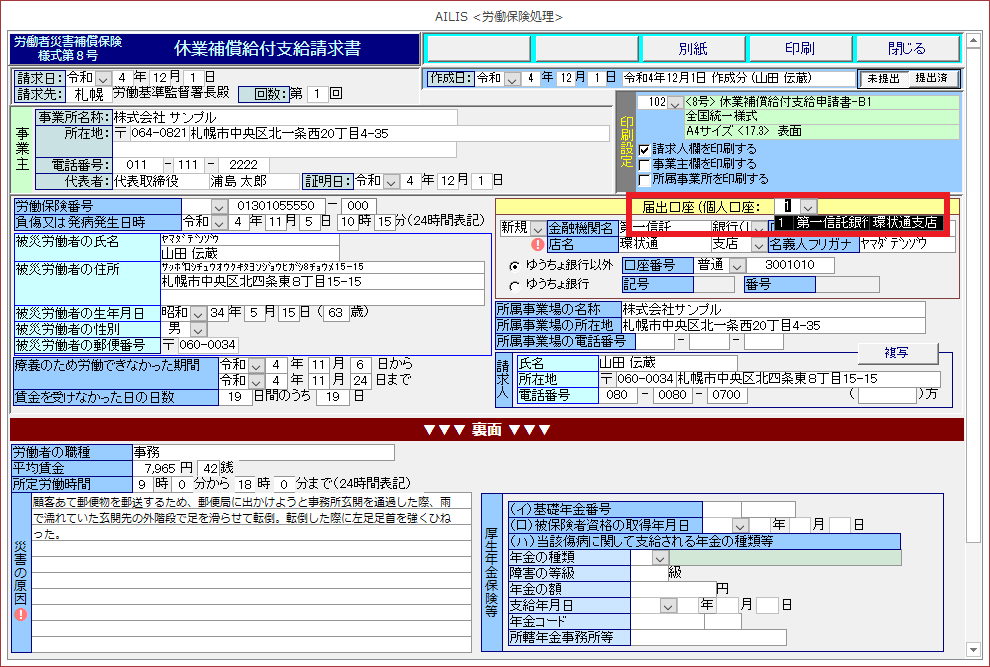The width and height of the screenshot is (990, 667).
Task: Select ゆうちょ銀行以外 radio button
Action: pyautogui.click(x=515, y=266)
